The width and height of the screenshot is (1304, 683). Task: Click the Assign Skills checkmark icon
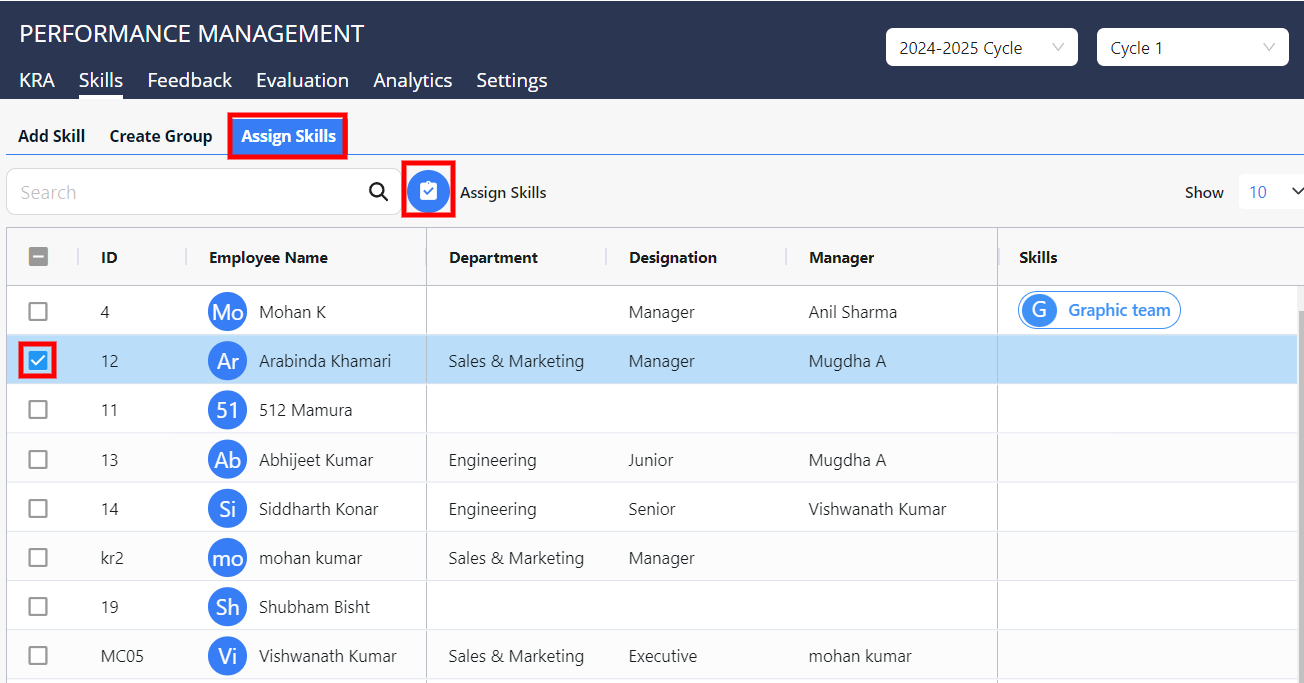428,190
